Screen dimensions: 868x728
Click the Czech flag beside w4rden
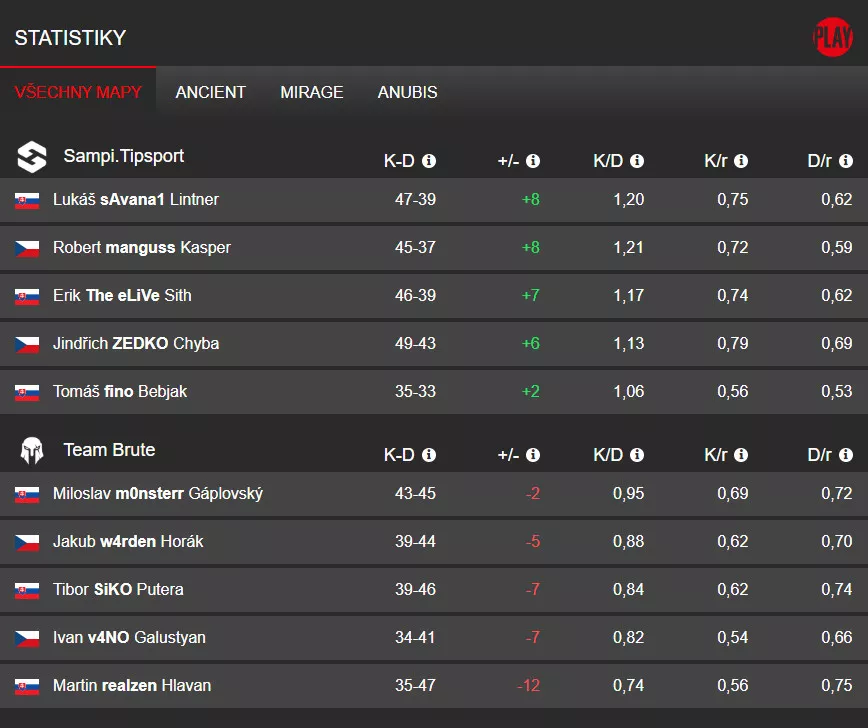pyautogui.click(x=27, y=541)
